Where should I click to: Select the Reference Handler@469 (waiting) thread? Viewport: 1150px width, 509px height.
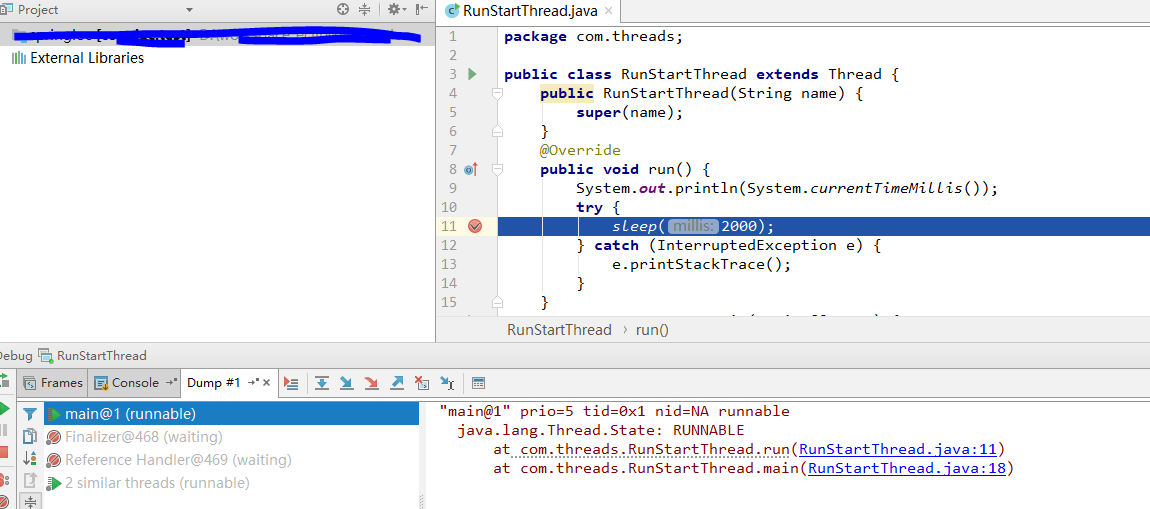[x=231, y=461]
